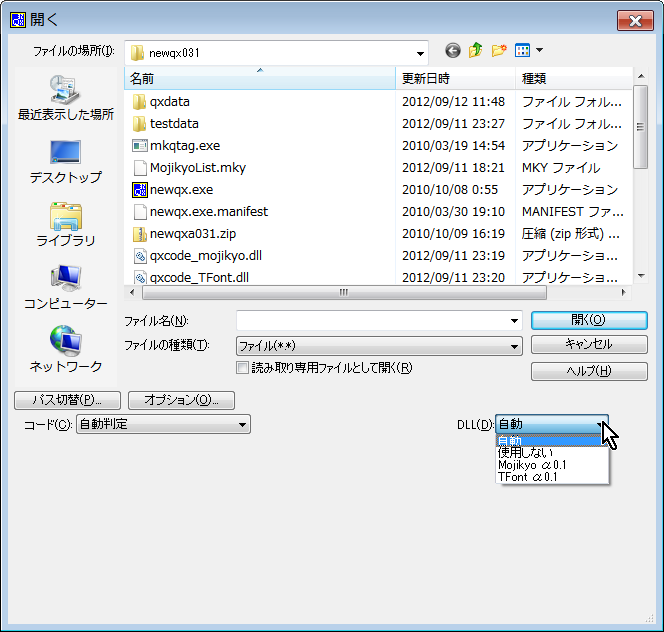This screenshot has width=664, height=632.
Task: Click the newqx031 folder icon in location box
Action: click(137, 53)
